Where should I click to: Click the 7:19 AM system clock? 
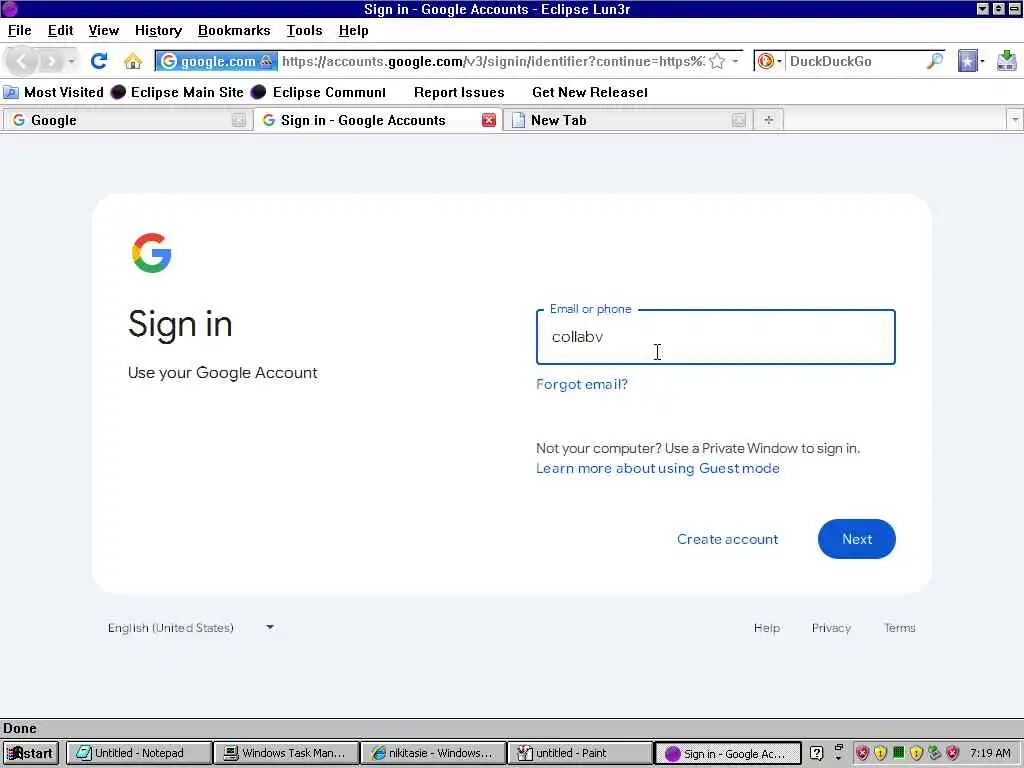point(989,753)
